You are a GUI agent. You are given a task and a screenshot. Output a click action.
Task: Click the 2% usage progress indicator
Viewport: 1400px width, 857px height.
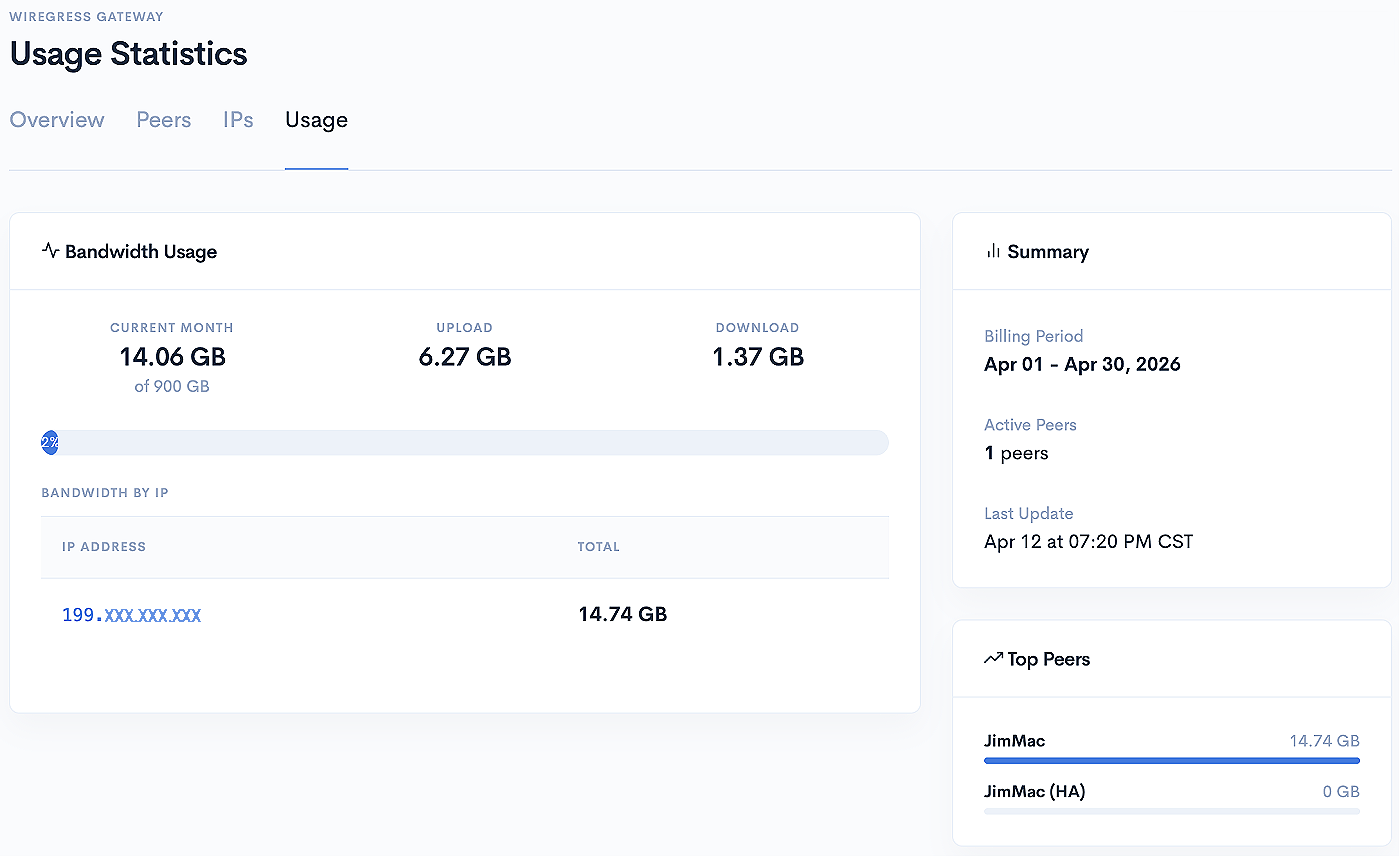point(49,442)
